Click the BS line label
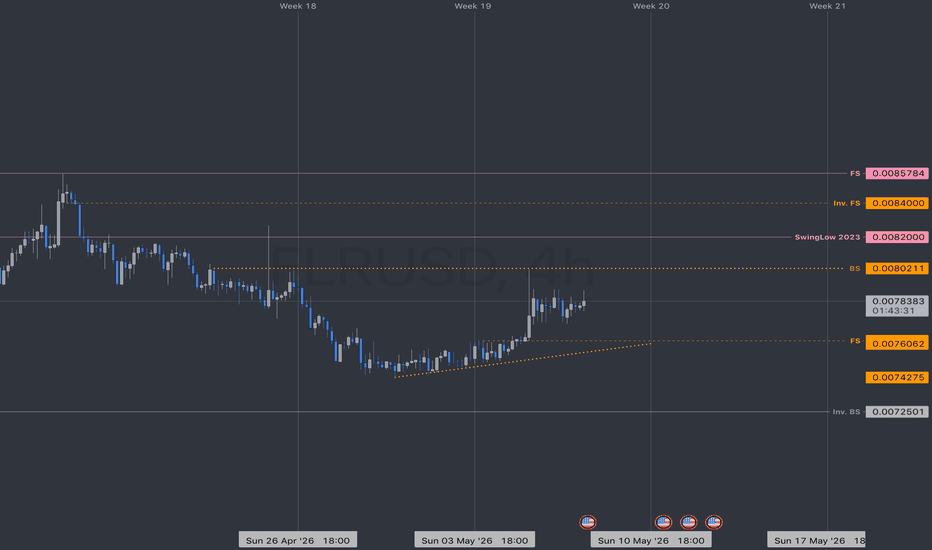Screen dimensions: 932x550 (x=855, y=269)
